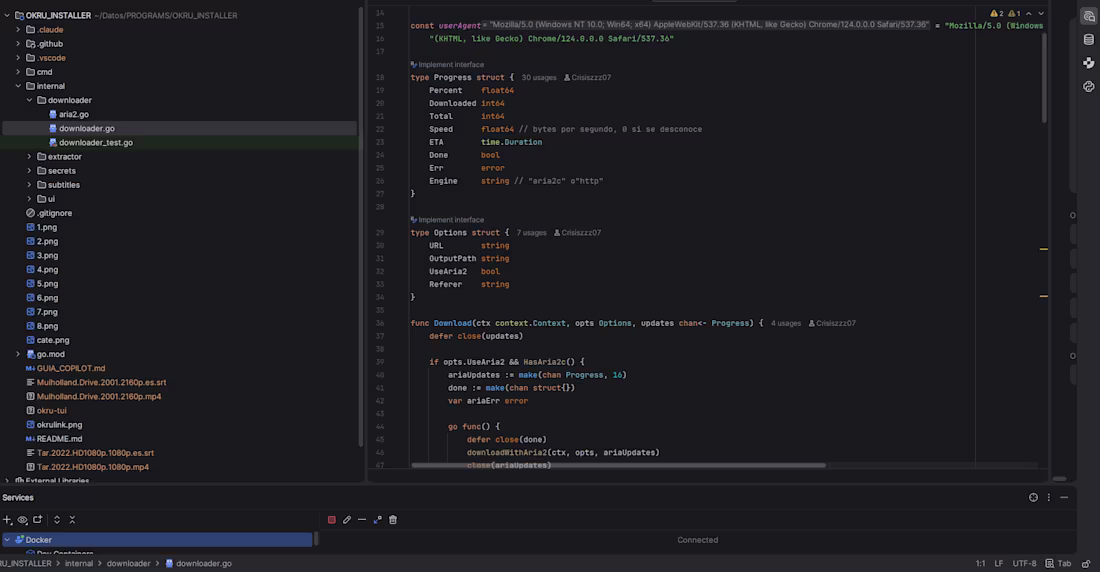Click the trash delete icon in Services

(x=393, y=520)
